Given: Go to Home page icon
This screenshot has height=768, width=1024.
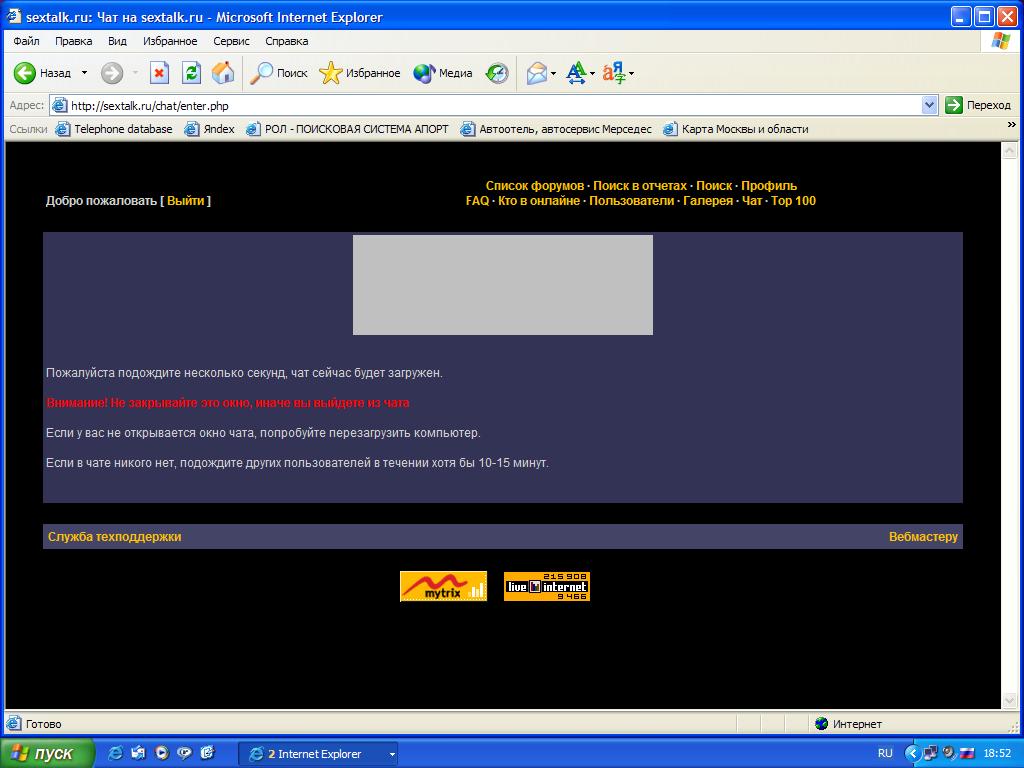Looking at the screenshot, I should click(223, 73).
